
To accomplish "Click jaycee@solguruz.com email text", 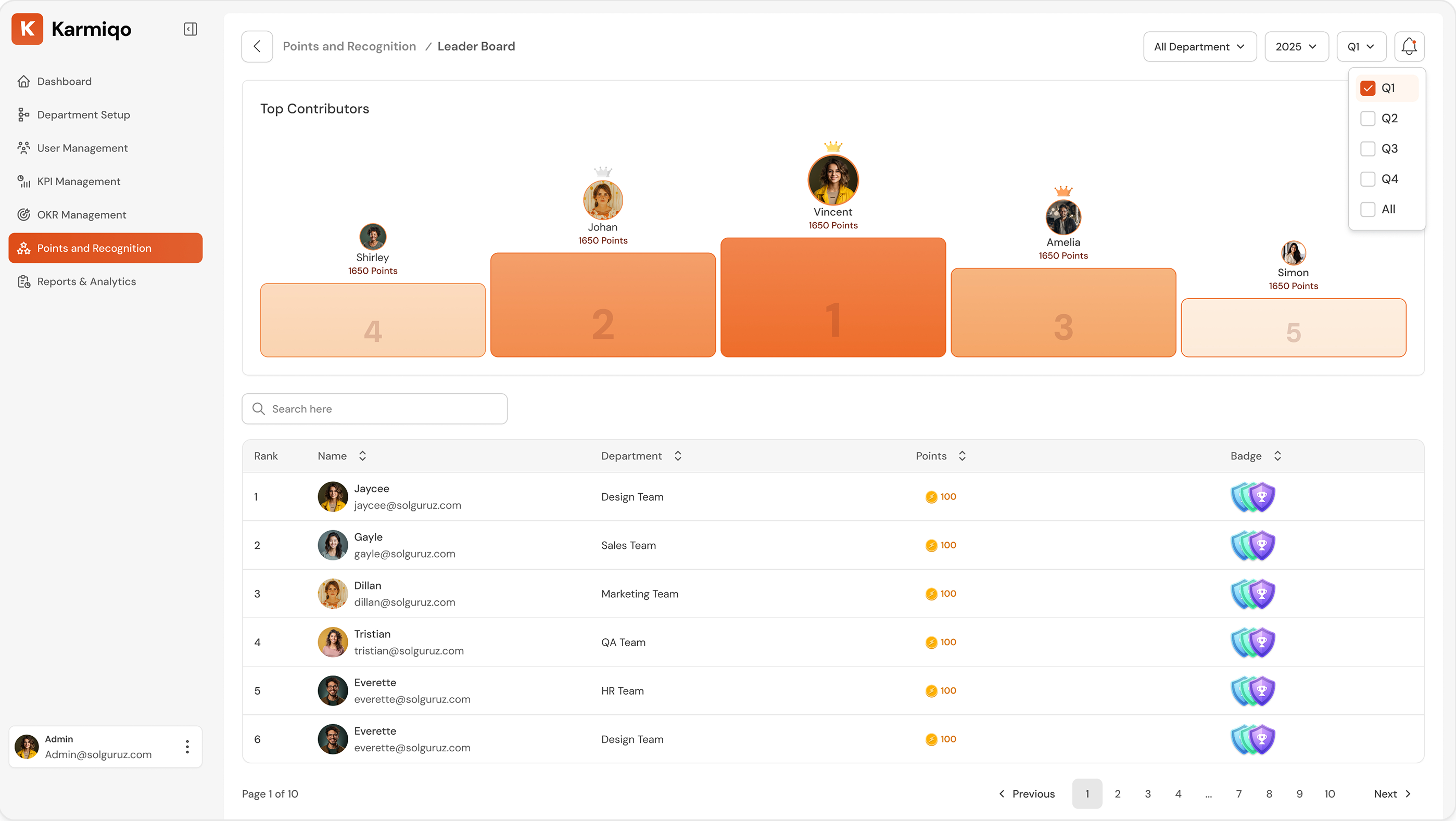I will pos(408,506).
